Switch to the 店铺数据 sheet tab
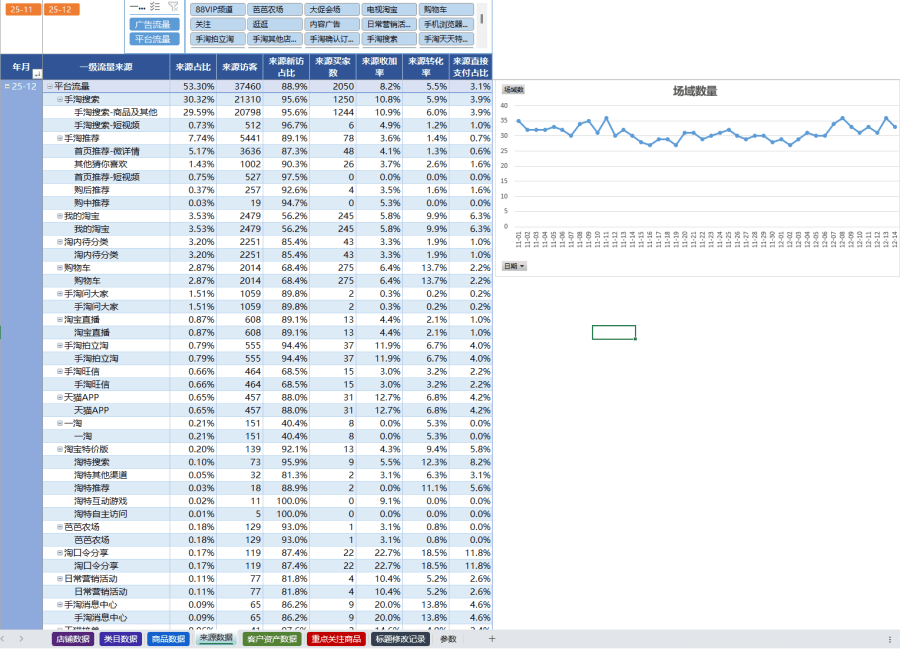 tap(73, 639)
